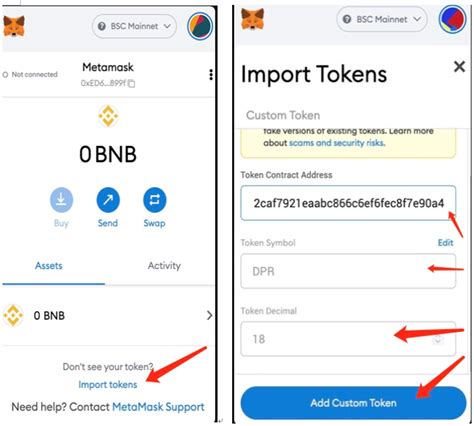Open BSC Mainnet network dropdown in right panel
Screen dimensions: 474x426
[x=382, y=19]
